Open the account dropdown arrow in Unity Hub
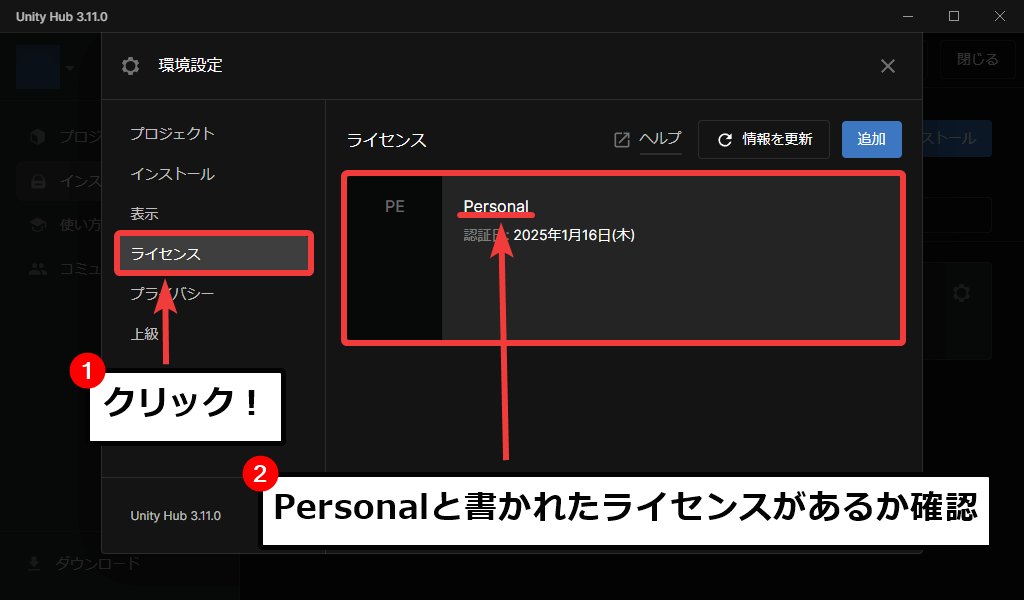Image resolution: width=1024 pixels, height=600 pixels. click(70, 68)
